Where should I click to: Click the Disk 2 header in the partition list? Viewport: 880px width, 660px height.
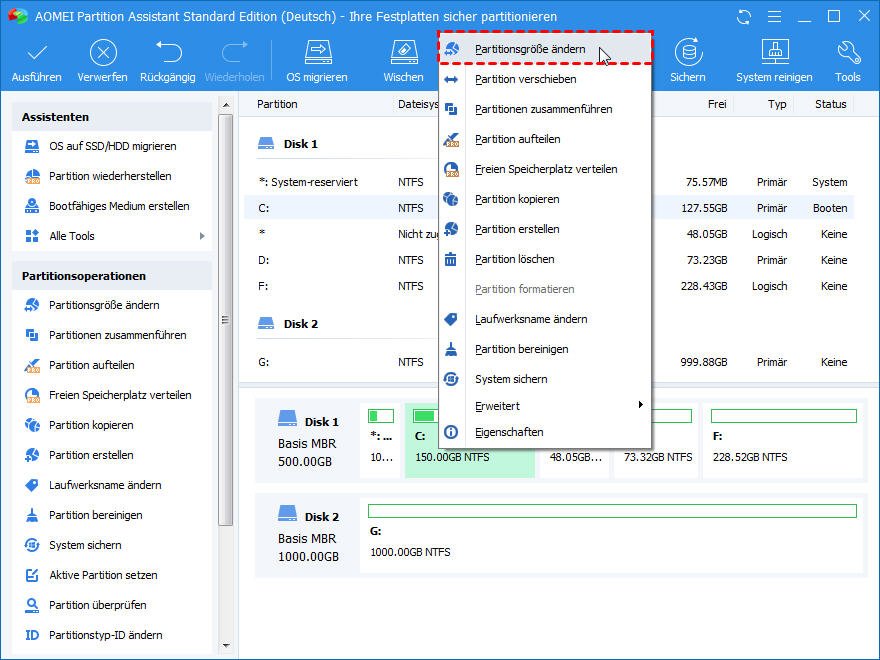(x=288, y=324)
